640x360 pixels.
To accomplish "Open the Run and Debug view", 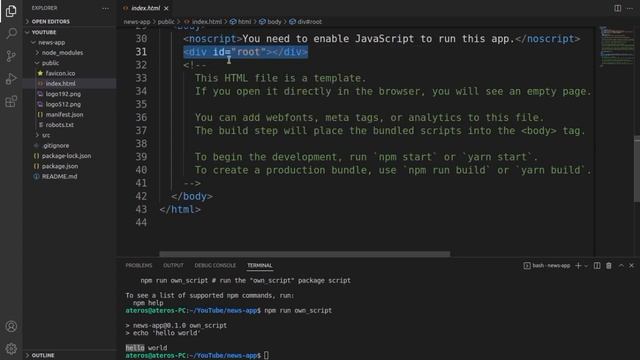I will pos(11,79).
